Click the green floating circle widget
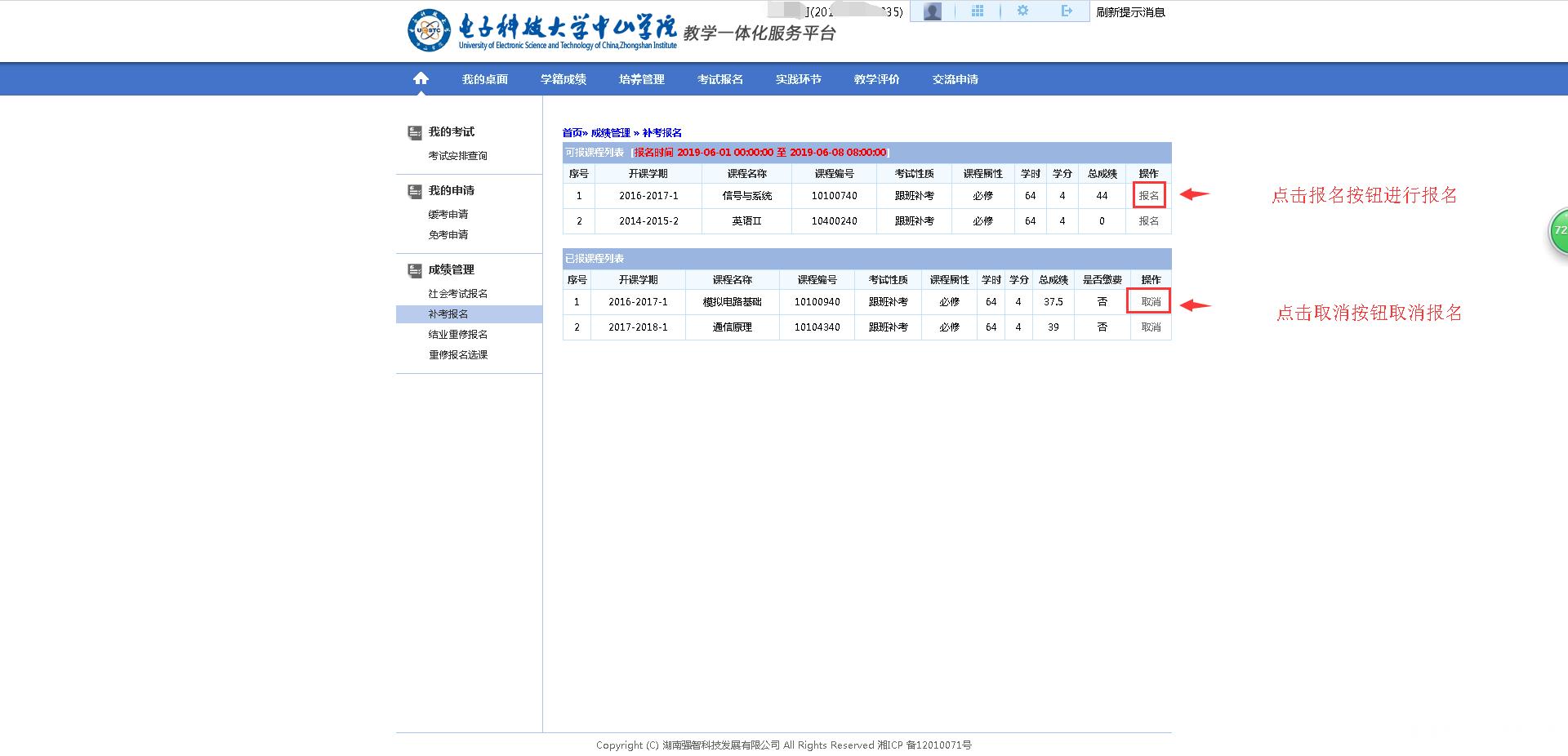 click(x=1558, y=231)
